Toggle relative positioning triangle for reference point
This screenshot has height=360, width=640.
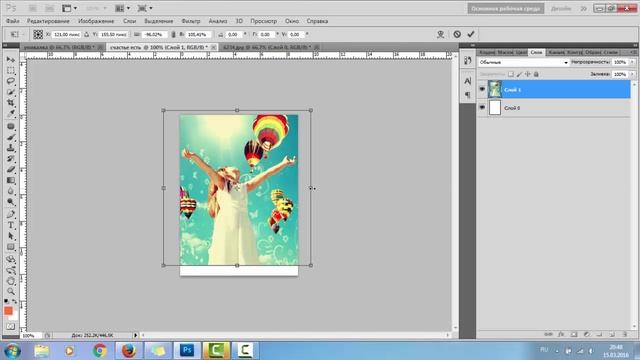[x=87, y=35]
